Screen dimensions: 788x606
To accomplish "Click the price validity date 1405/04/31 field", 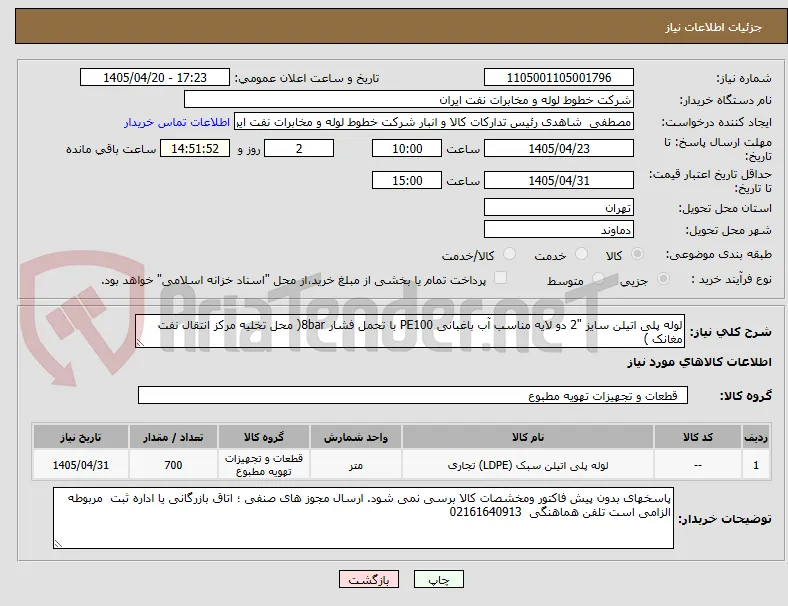I will [x=559, y=180].
